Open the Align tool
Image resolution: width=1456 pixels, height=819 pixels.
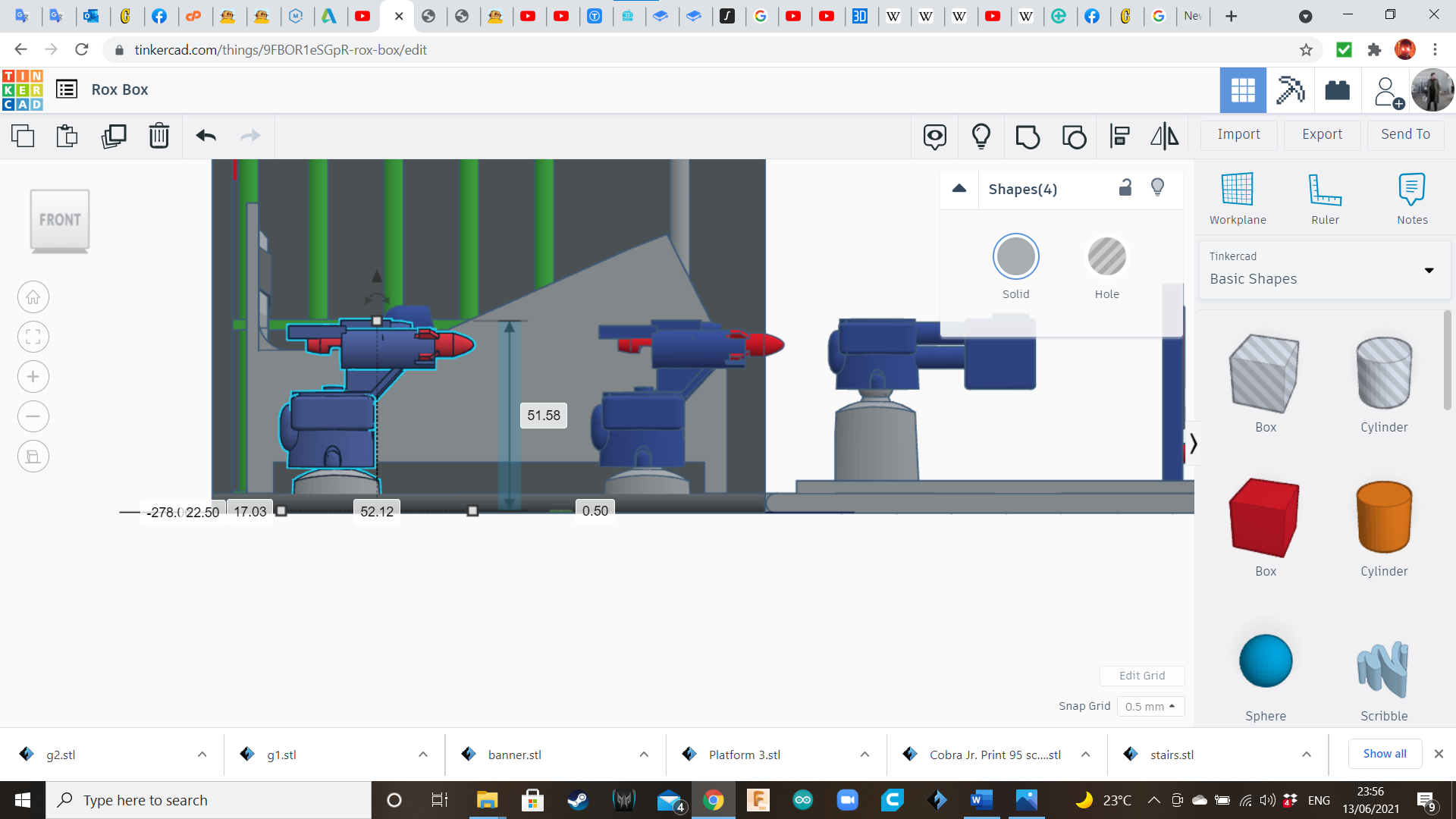pos(1119,136)
